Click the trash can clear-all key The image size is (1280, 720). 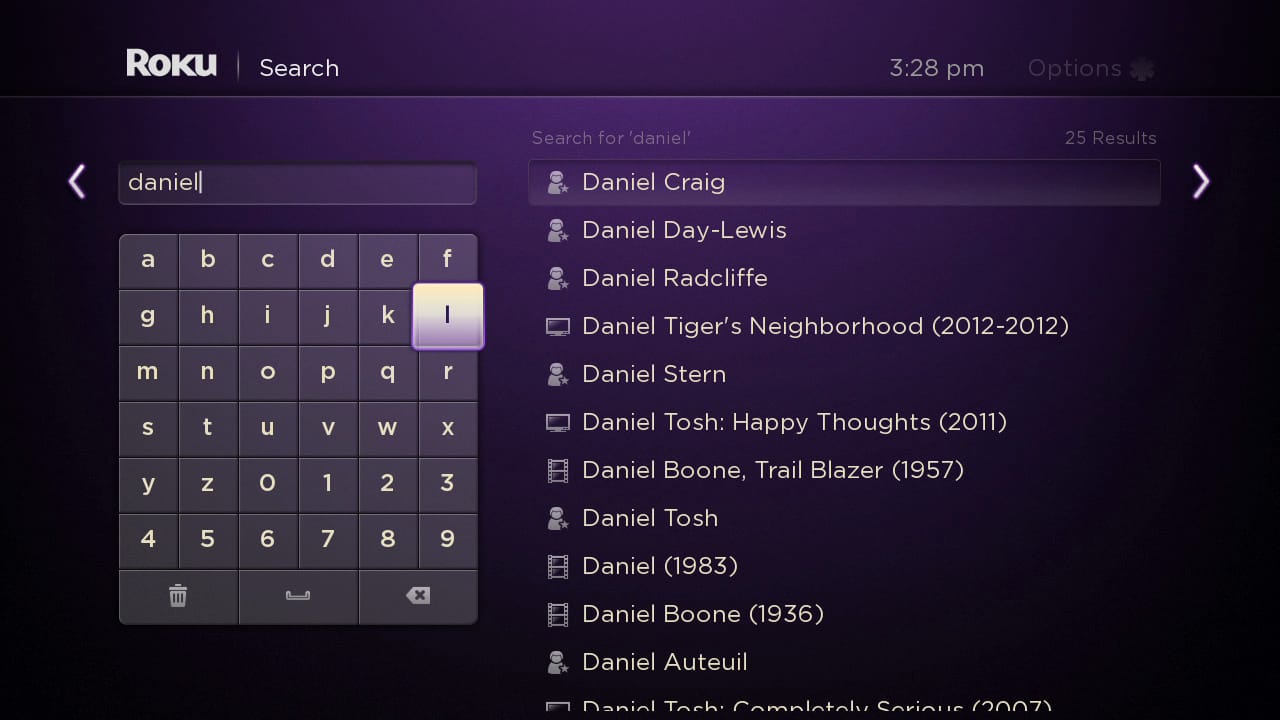tap(178, 596)
